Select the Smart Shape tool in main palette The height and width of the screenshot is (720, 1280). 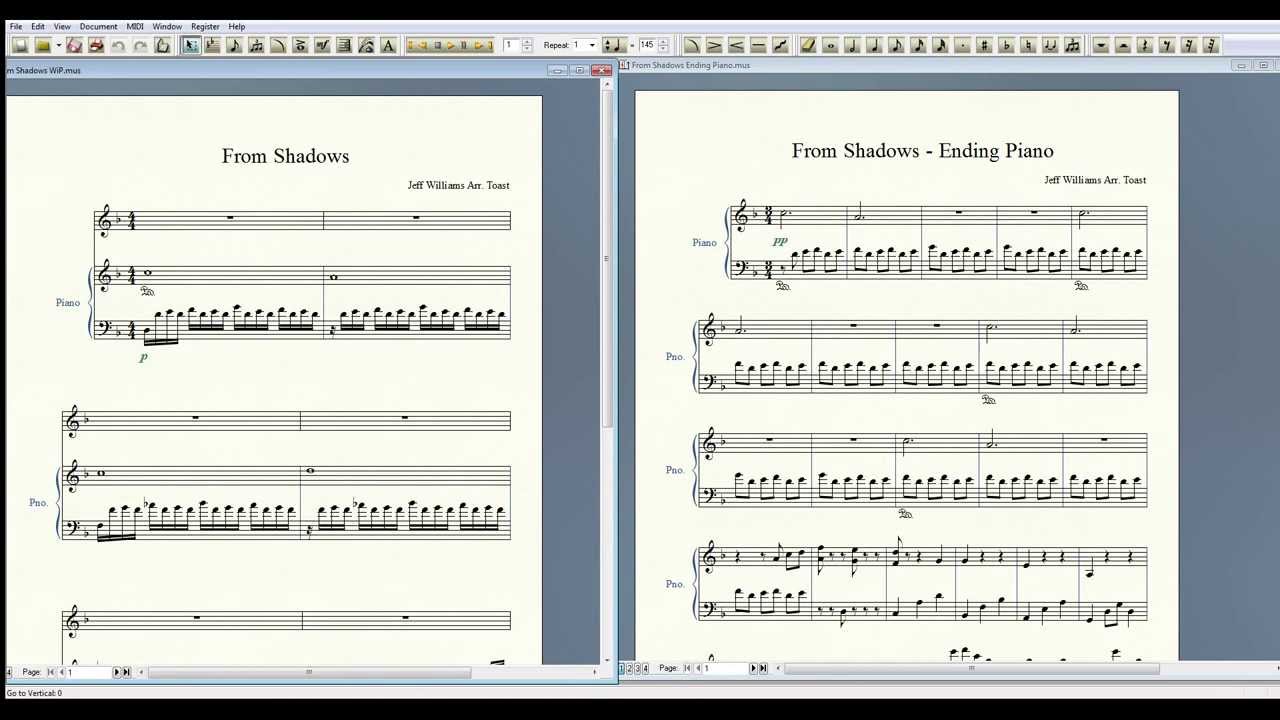pyautogui.click(x=278, y=45)
